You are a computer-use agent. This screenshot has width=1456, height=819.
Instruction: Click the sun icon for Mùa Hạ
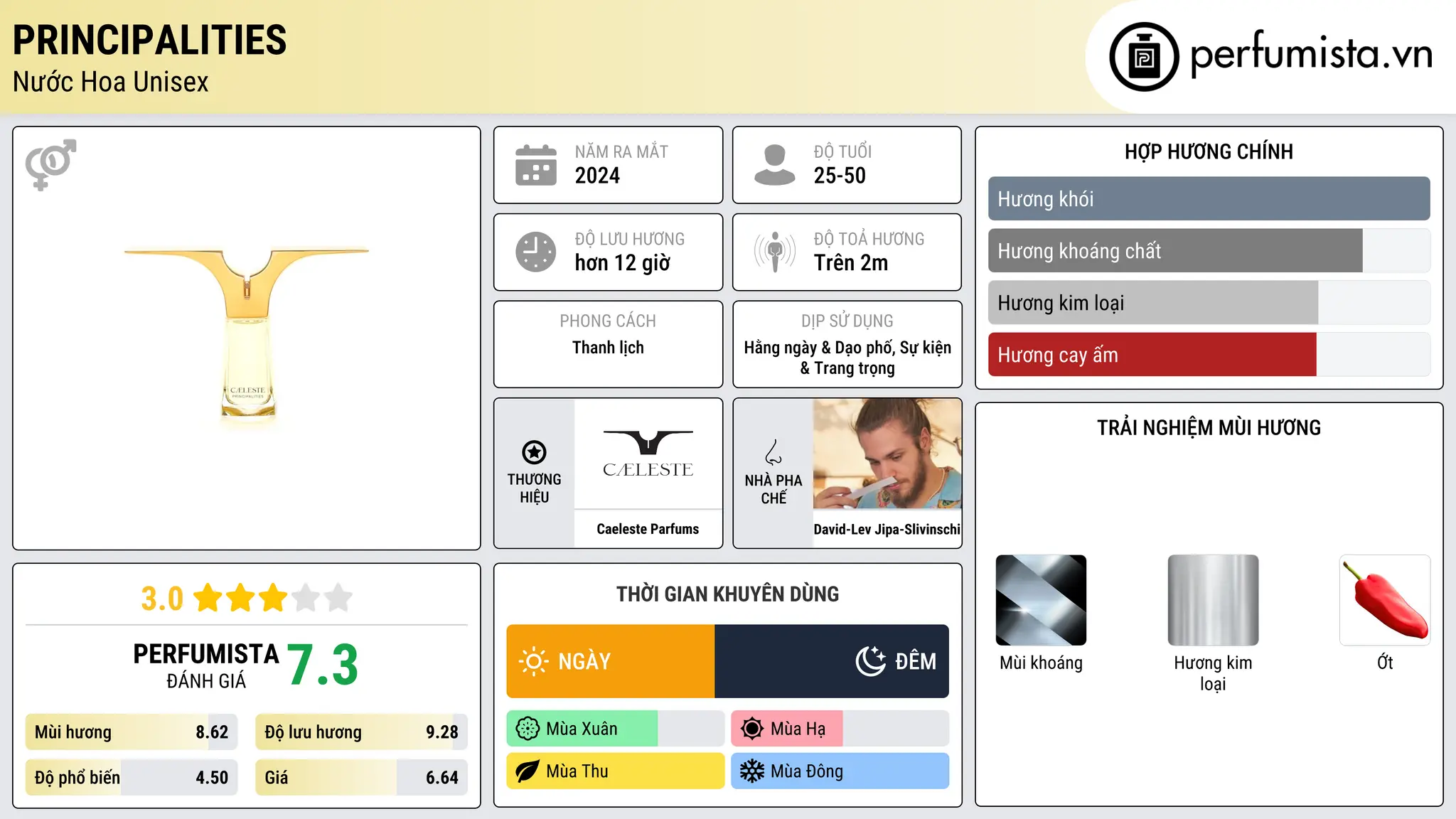[x=752, y=729]
